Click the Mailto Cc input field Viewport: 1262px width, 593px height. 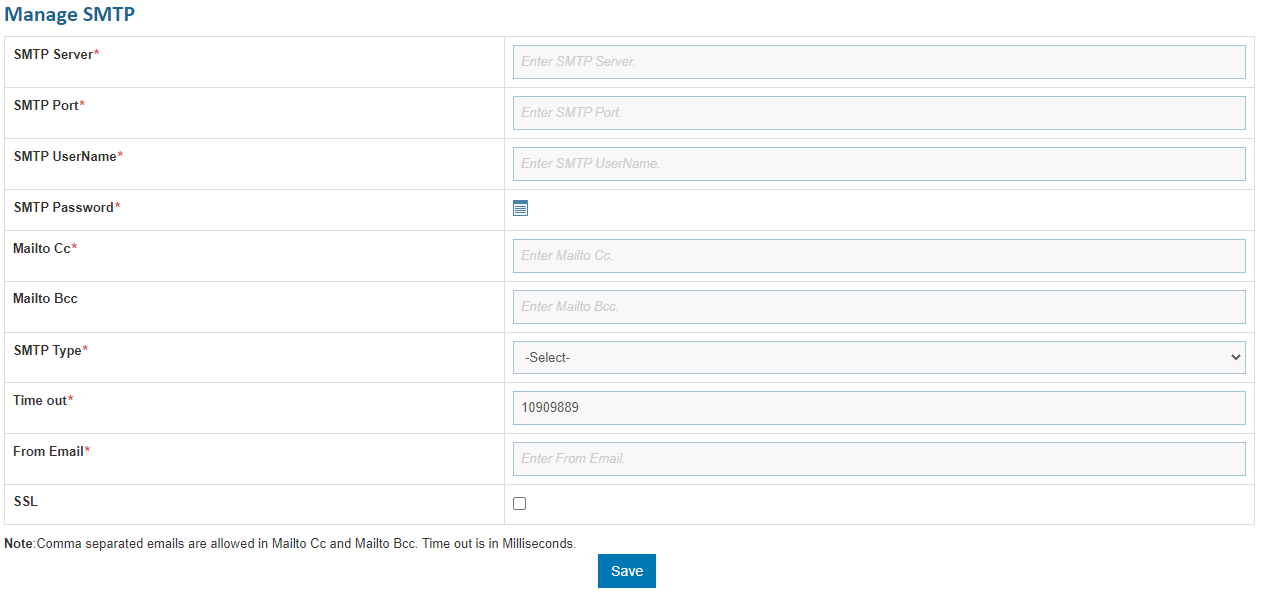878,255
